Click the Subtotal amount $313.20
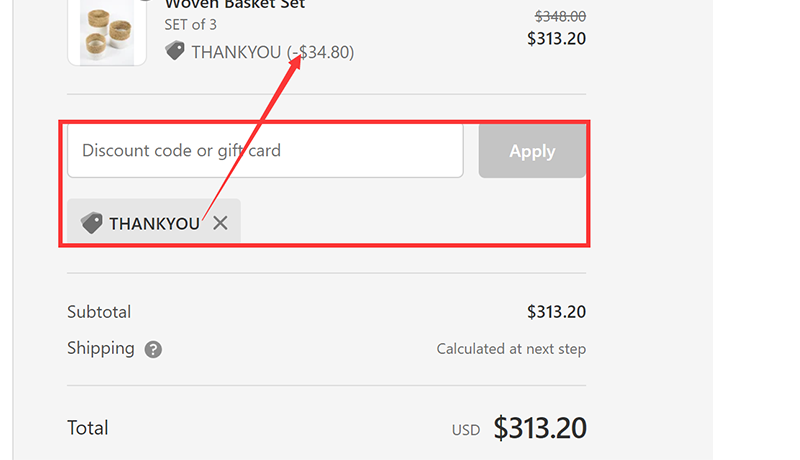Screen dimensions: 800x460 (556, 312)
